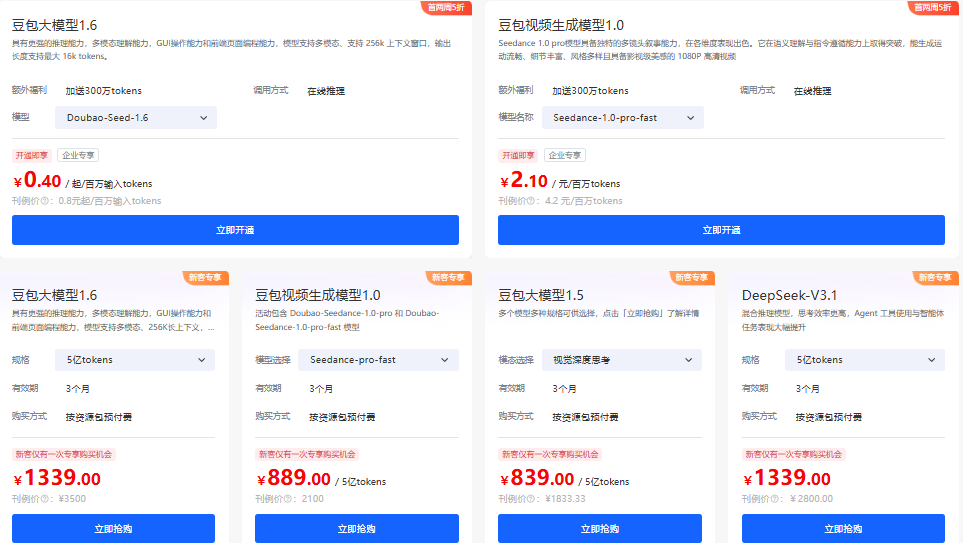Screen dimensions: 963x543
Task: Click help icon beside 刊例价 ¥3500
Action: point(44,499)
